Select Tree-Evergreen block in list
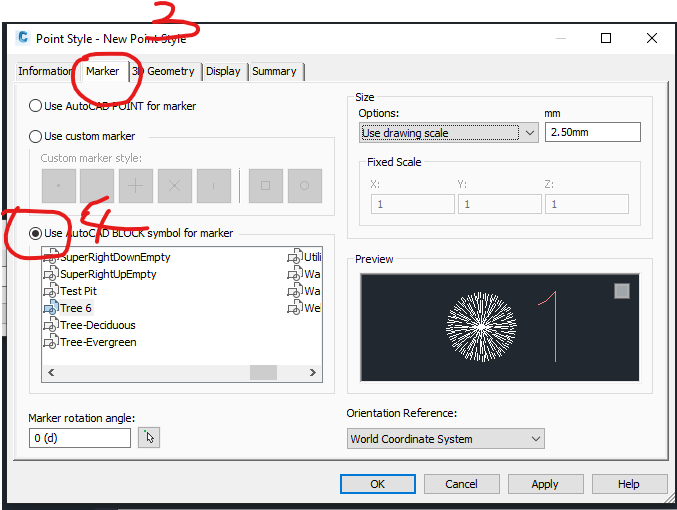Image resolution: width=677 pixels, height=510 pixels. [x=98, y=342]
